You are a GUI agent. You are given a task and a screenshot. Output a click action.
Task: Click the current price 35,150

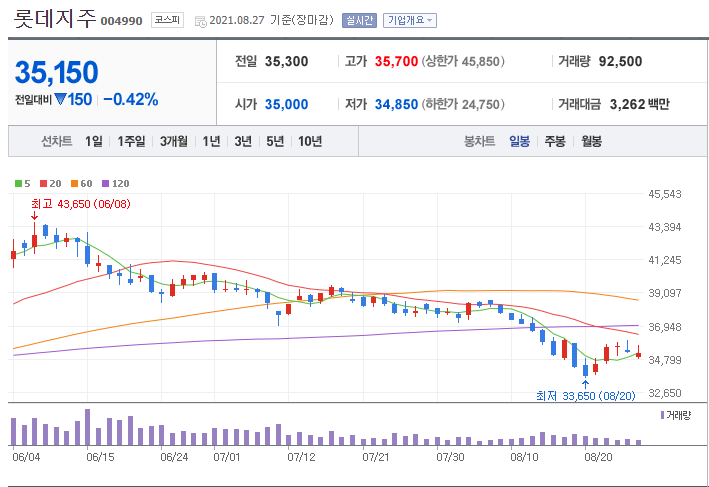(57, 72)
